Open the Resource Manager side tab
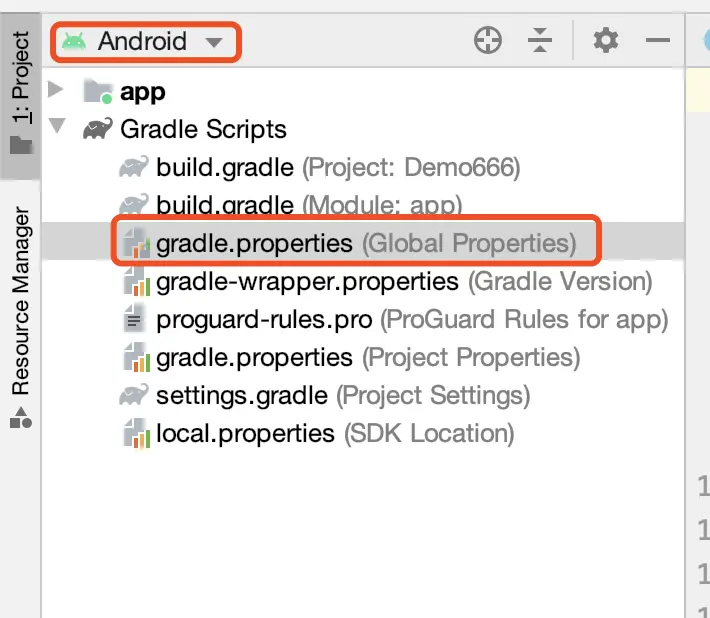 coord(20,315)
